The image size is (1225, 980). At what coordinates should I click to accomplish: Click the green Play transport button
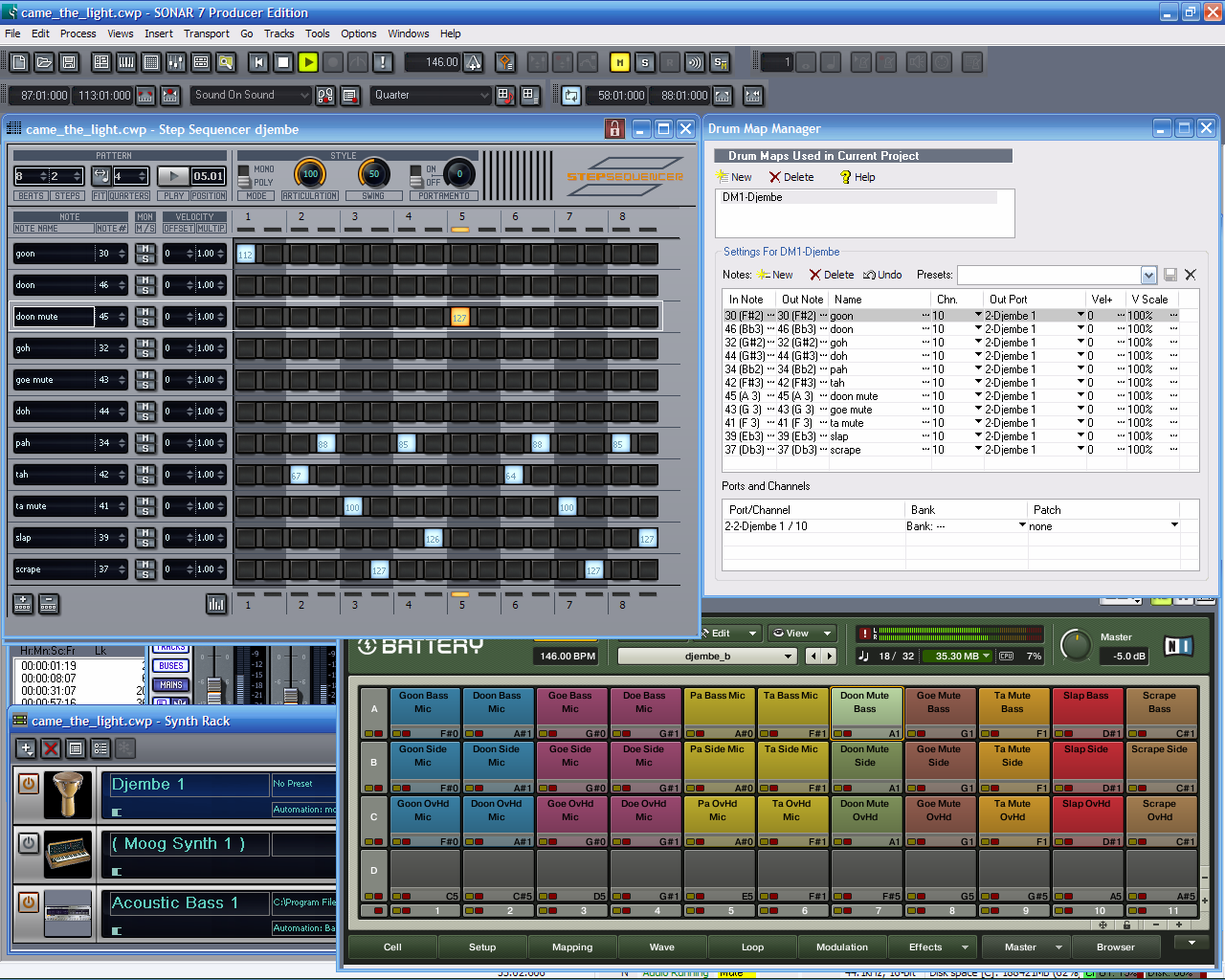[308, 62]
